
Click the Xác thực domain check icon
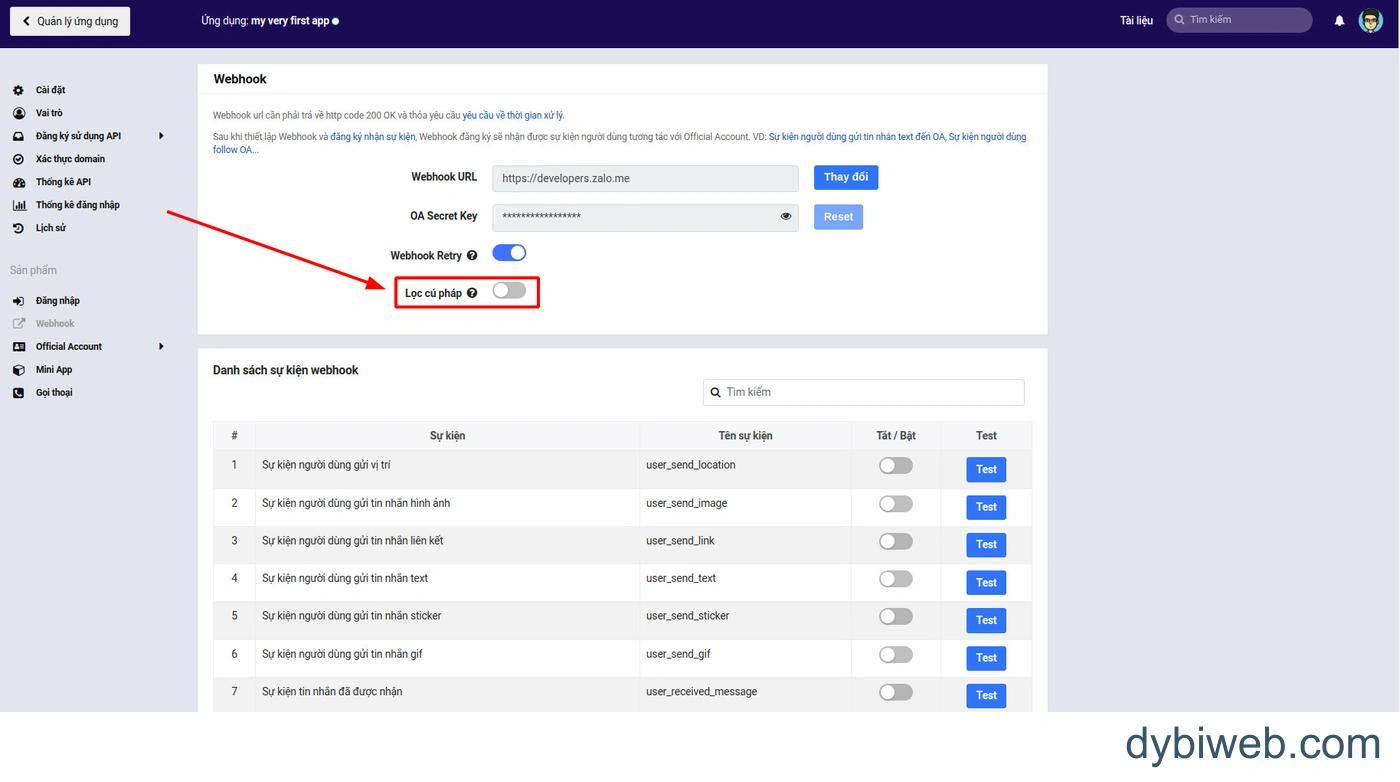point(18,159)
